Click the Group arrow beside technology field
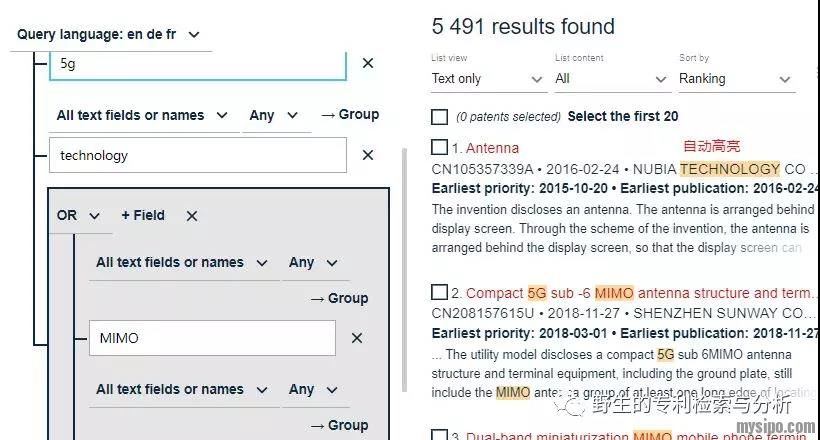Screen dimensions: 820x440 [x=349, y=115]
